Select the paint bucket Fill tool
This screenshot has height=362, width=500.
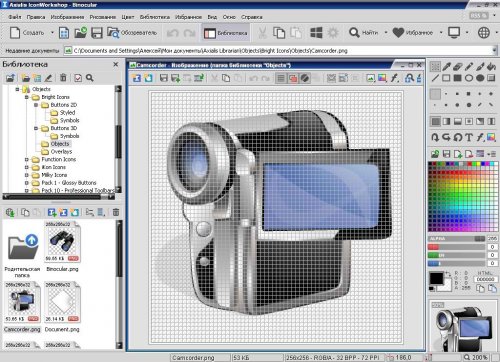pyautogui.click(x=491, y=66)
